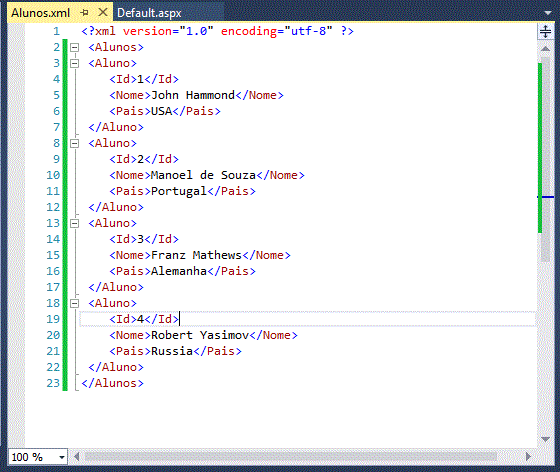Click the name John Hammond
The height and width of the screenshot is (472, 560).
(x=193, y=95)
